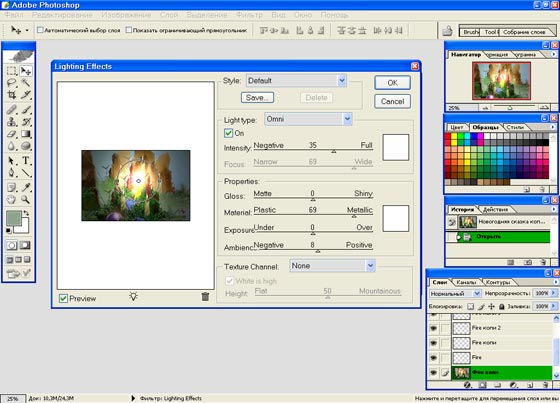Viewport: 560px width, 403px height.
Task: Toggle the On checkbox for the light
Action: [x=228, y=133]
